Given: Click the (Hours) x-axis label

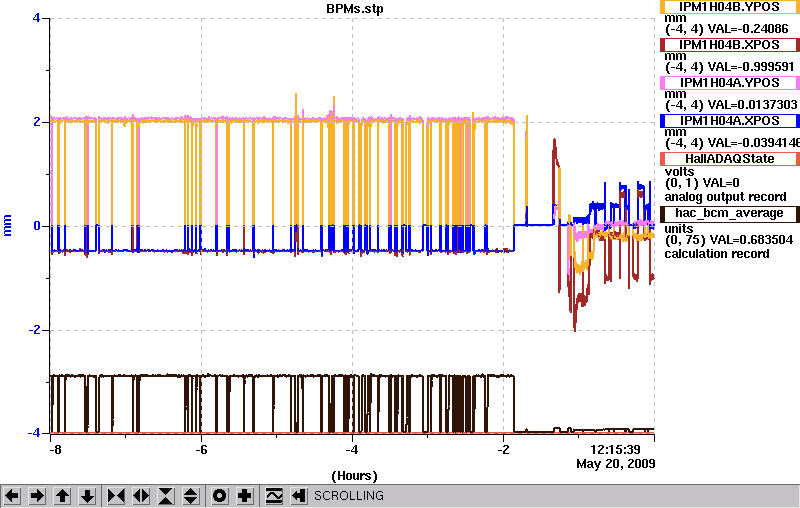Looking at the screenshot, I should tap(355, 476).
